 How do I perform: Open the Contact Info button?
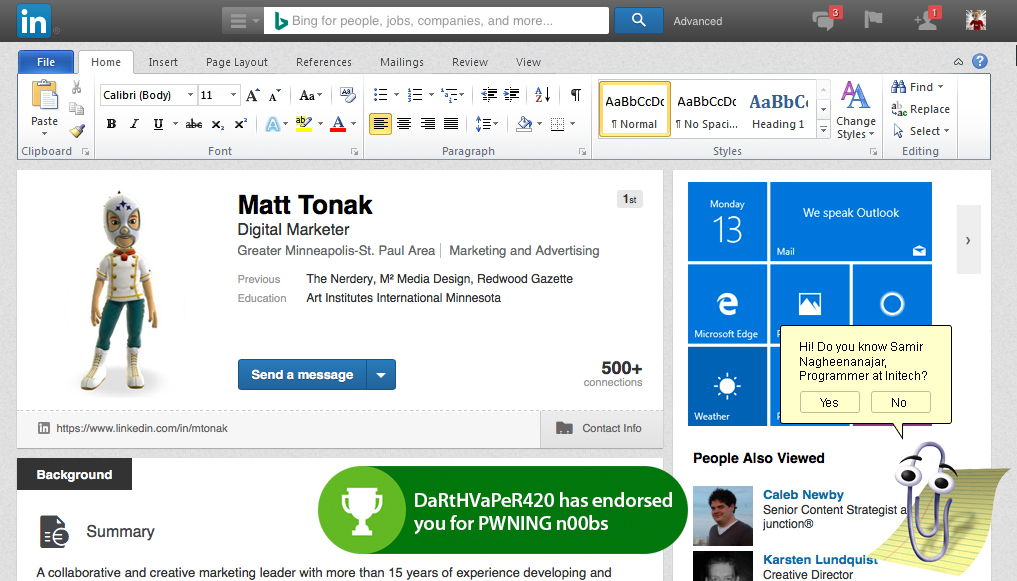point(601,429)
